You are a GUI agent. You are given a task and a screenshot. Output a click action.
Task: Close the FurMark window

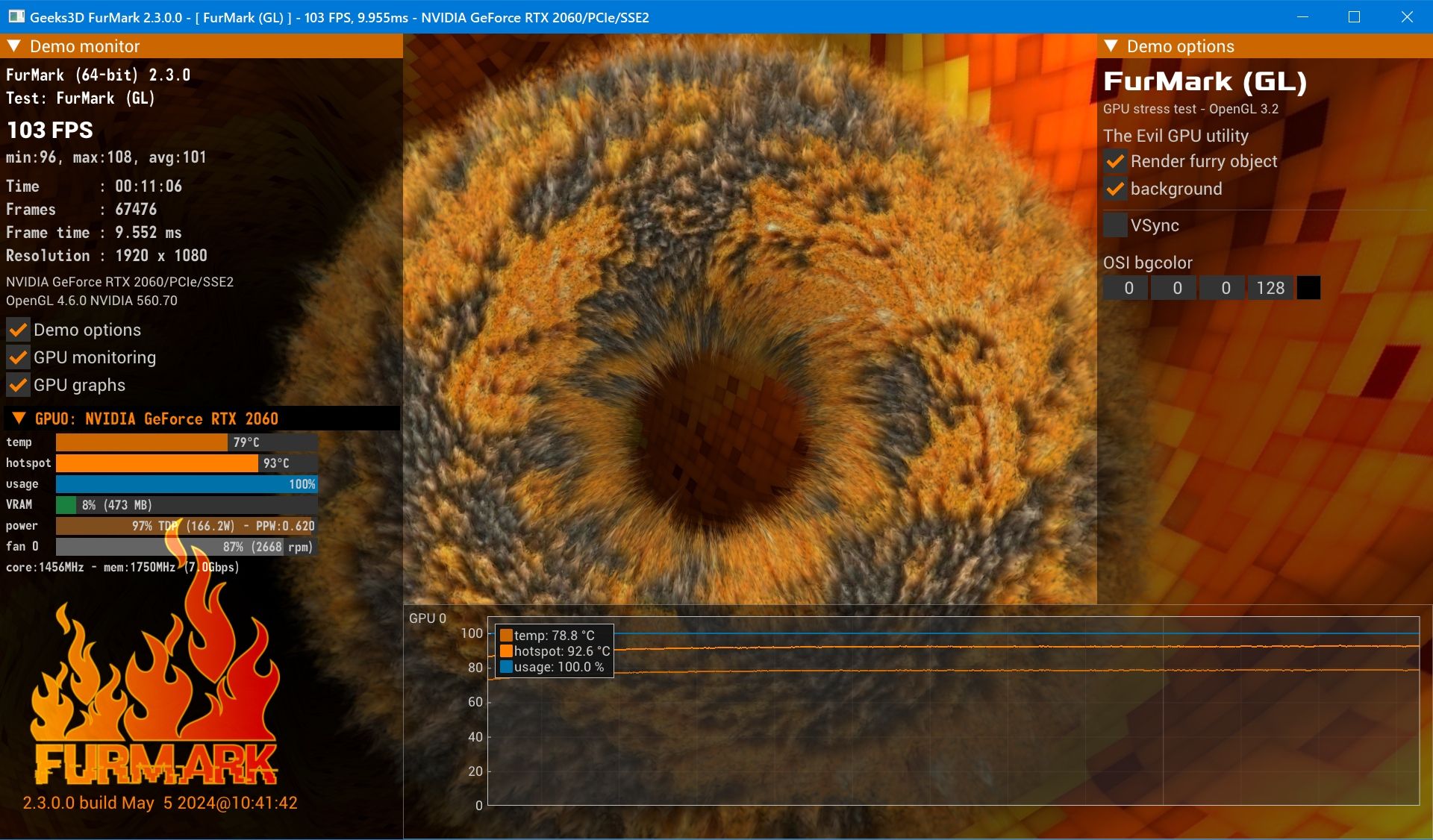coord(1406,16)
